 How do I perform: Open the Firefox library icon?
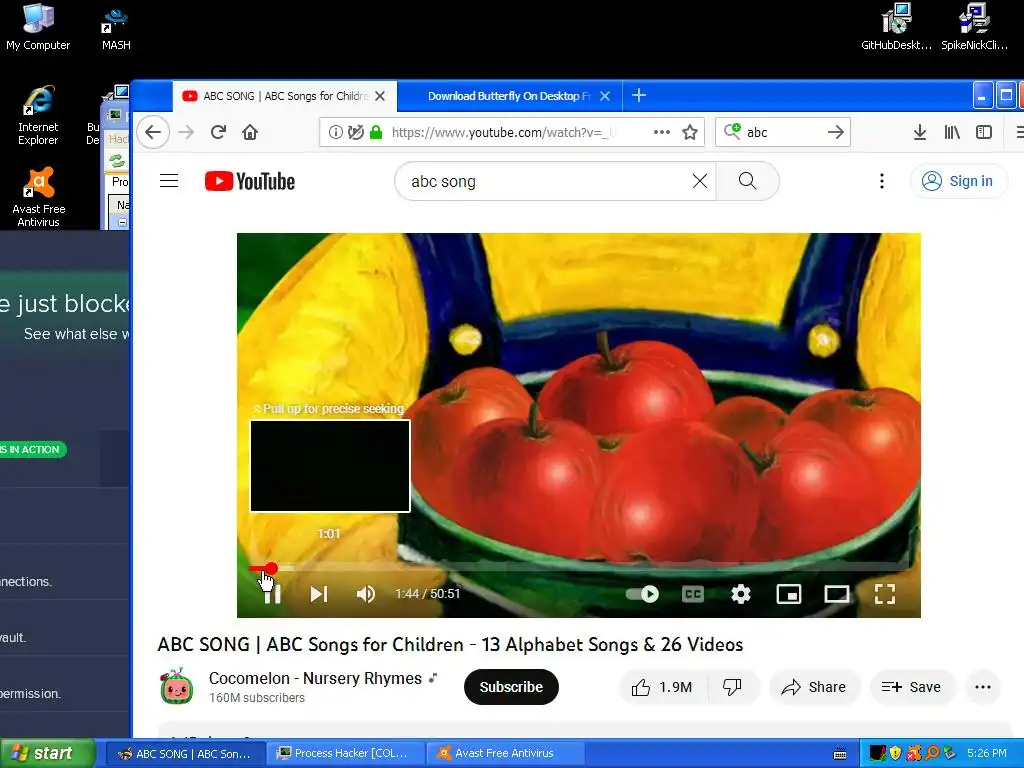[952, 133]
